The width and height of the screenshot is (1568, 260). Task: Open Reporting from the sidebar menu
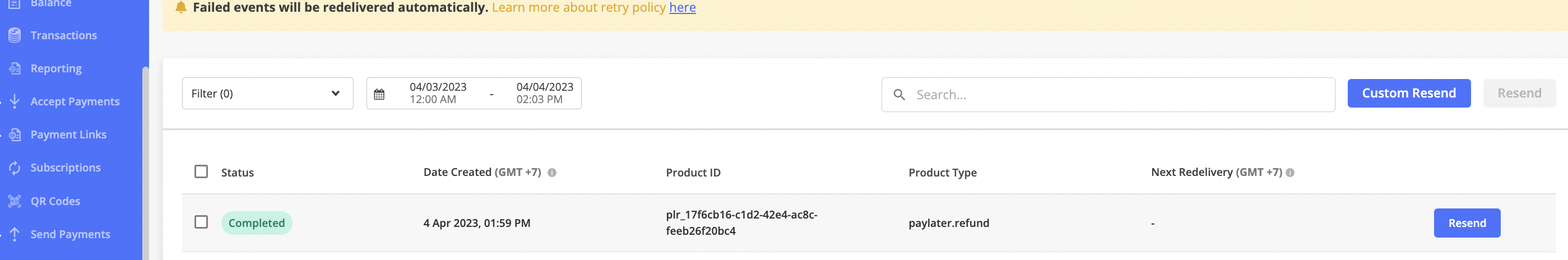pyautogui.click(x=56, y=68)
